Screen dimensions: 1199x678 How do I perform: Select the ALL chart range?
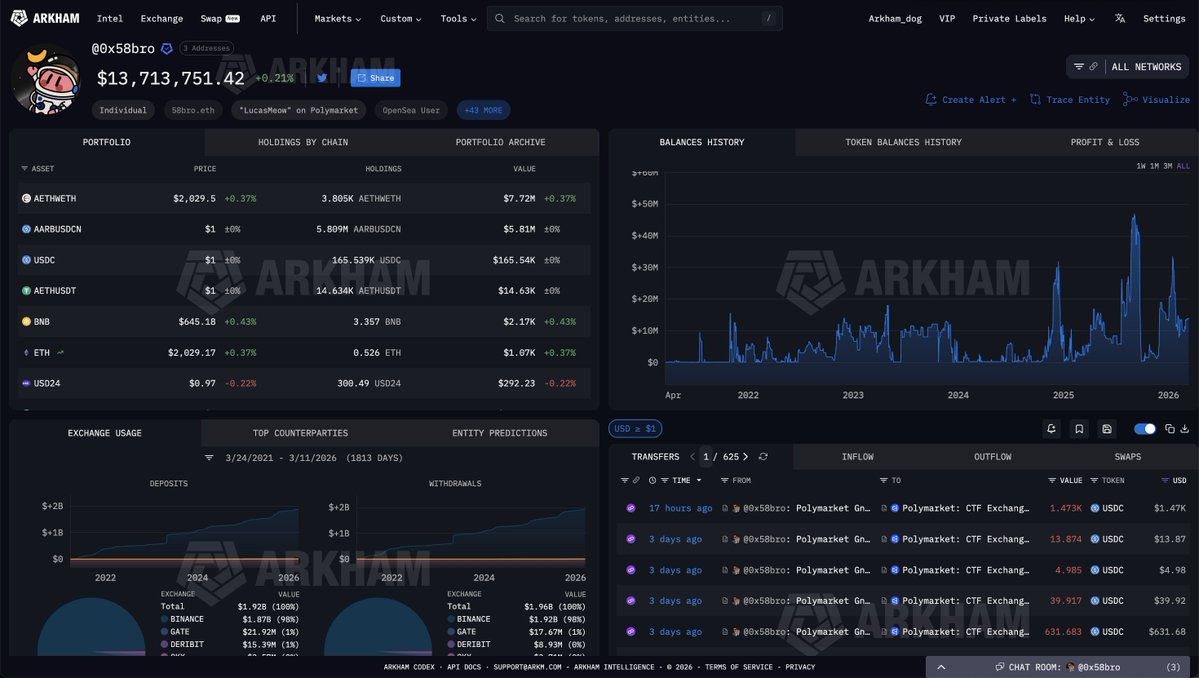pyautogui.click(x=1183, y=166)
